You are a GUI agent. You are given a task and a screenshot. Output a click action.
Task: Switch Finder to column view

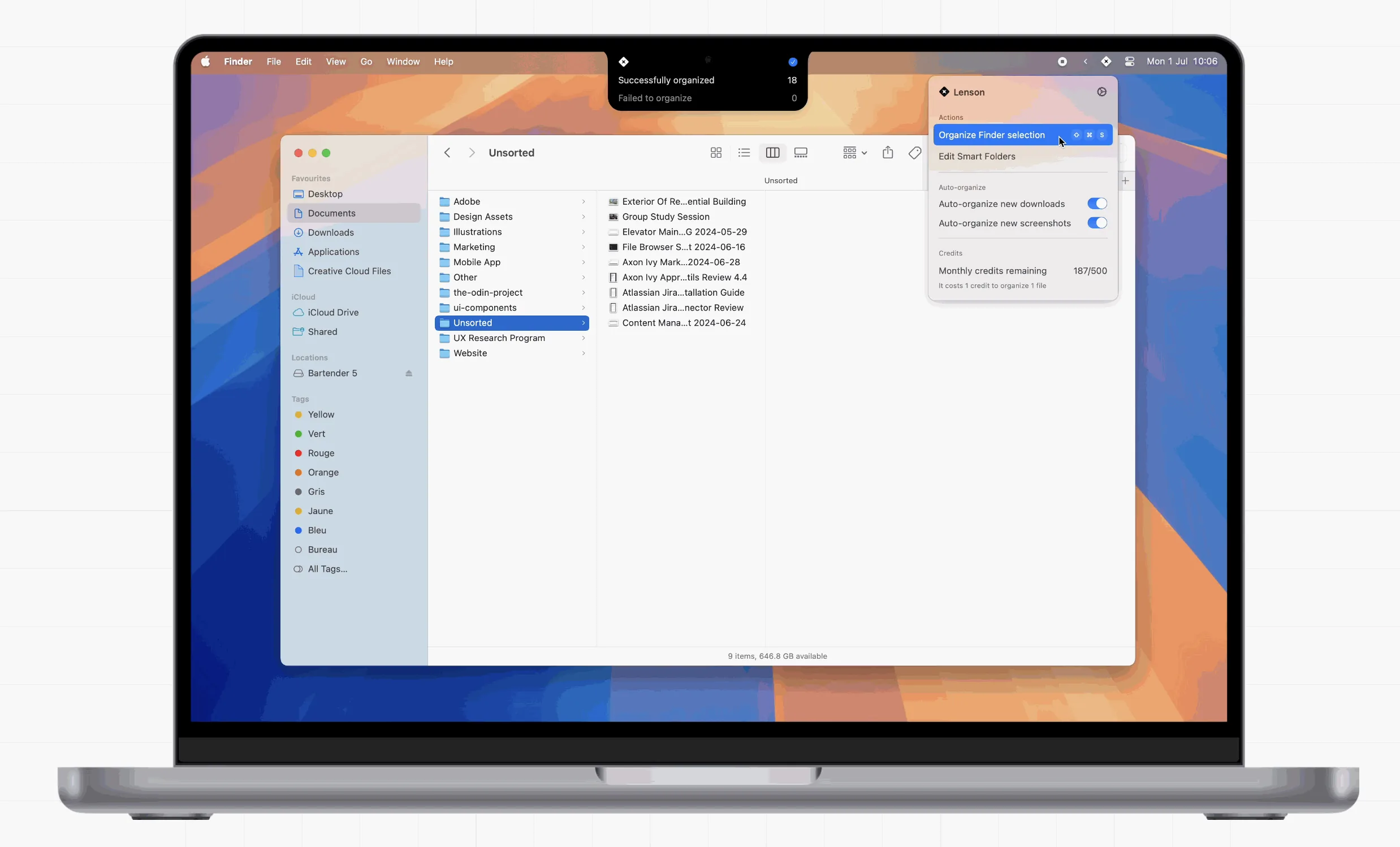(772, 153)
